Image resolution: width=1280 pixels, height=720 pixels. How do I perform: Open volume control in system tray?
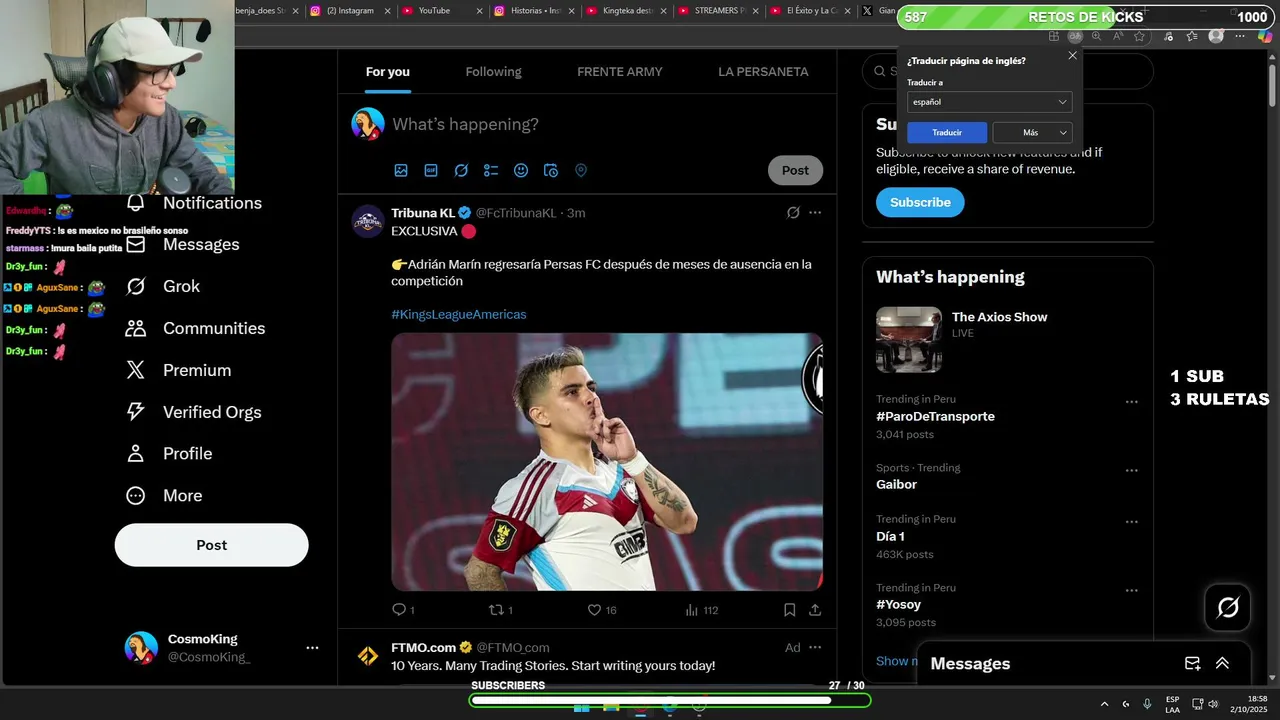point(1213,704)
